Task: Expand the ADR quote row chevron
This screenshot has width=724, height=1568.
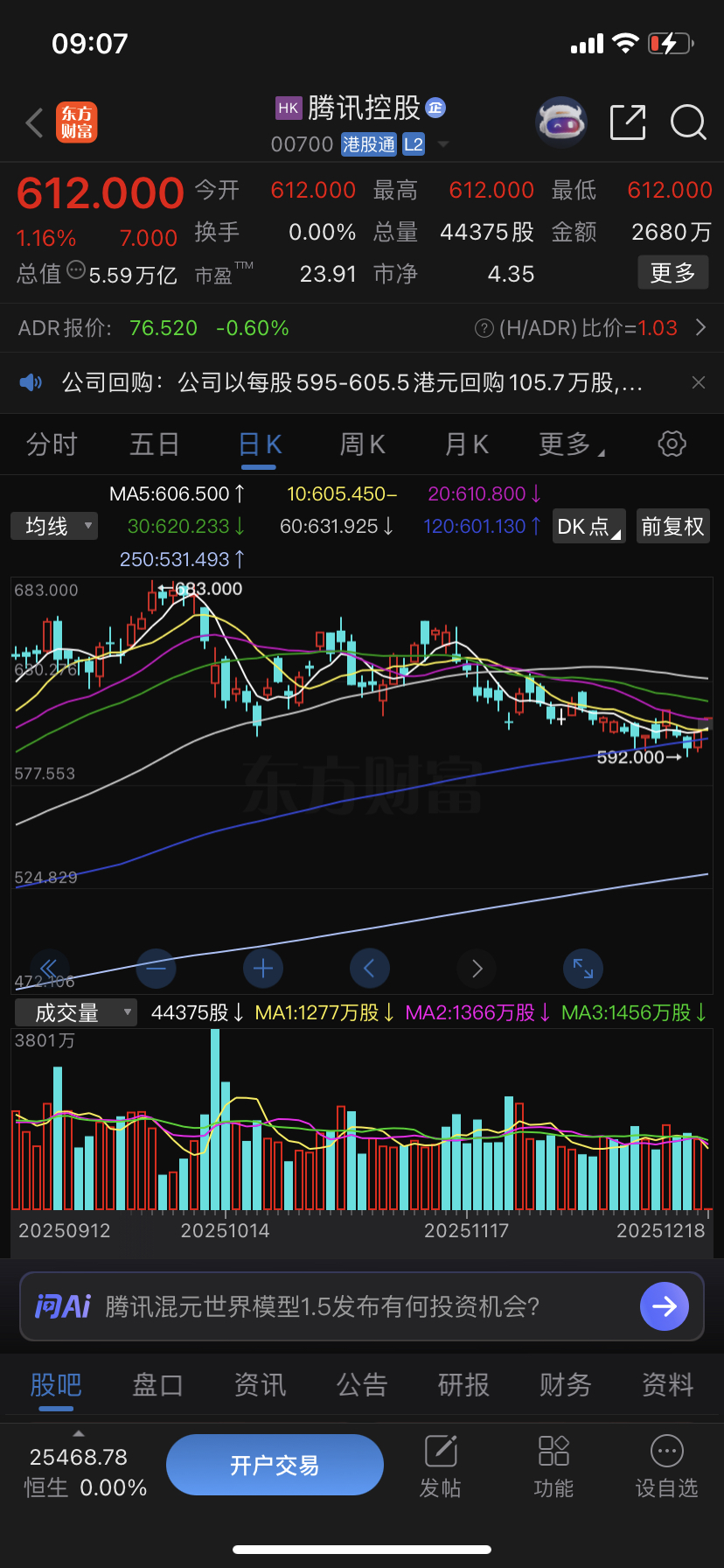Action: click(700, 327)
